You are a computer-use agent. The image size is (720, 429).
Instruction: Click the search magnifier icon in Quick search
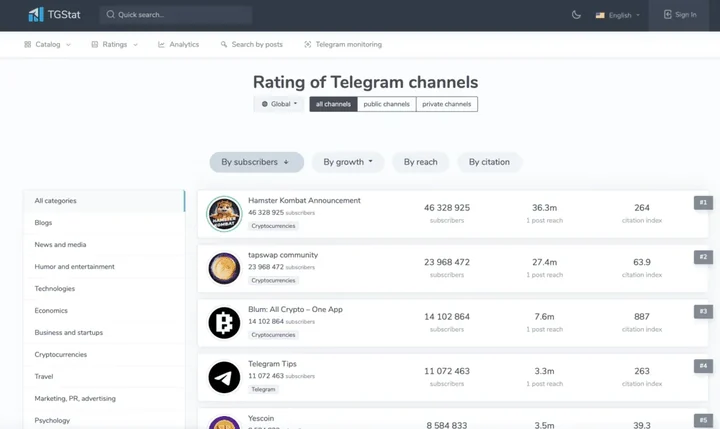pyautogui.click(x=110, y=15)
